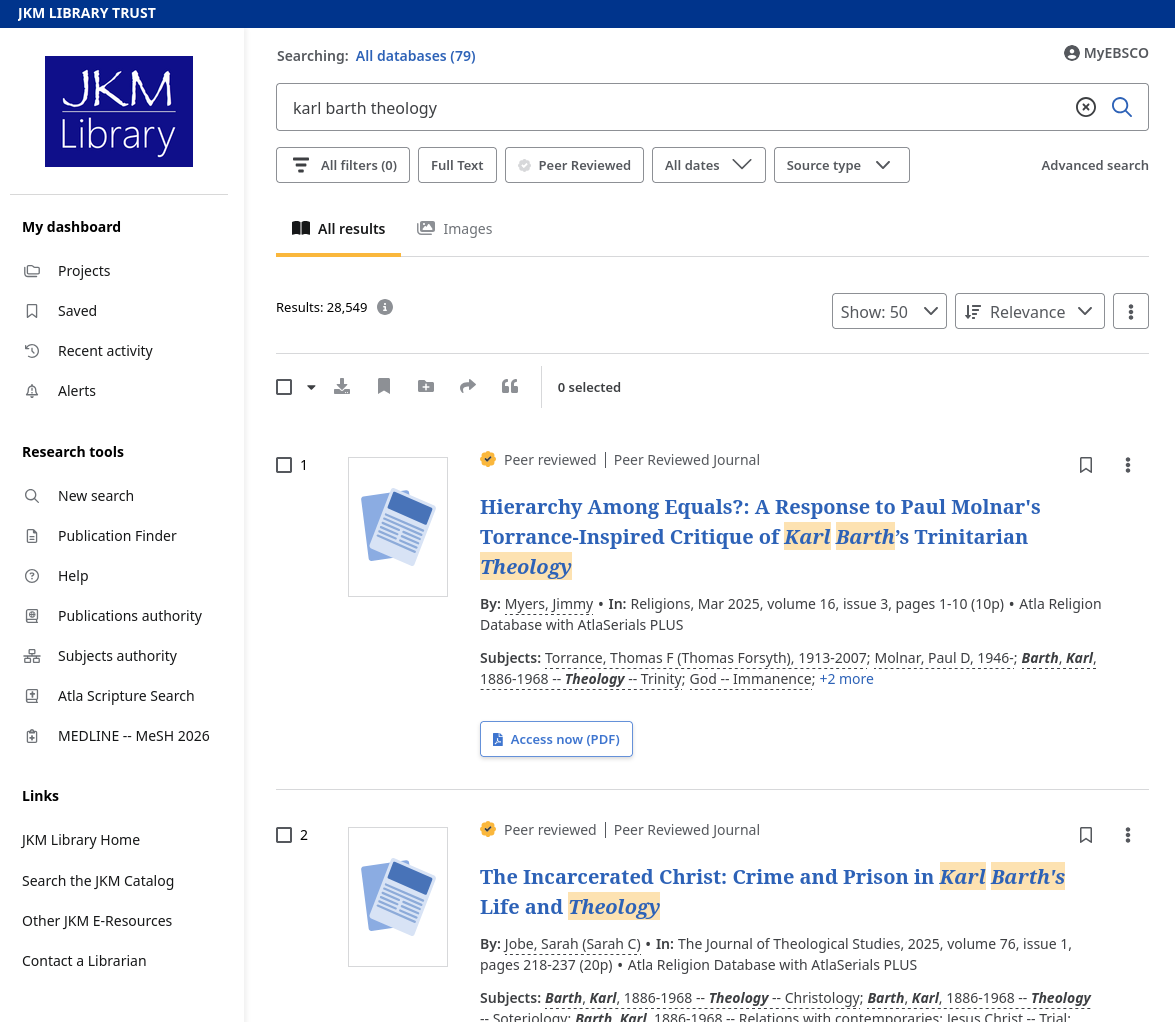Open the Relevance sort dropdown
This screenshot has height=1022, width=1175.
tap(1029, 311)
